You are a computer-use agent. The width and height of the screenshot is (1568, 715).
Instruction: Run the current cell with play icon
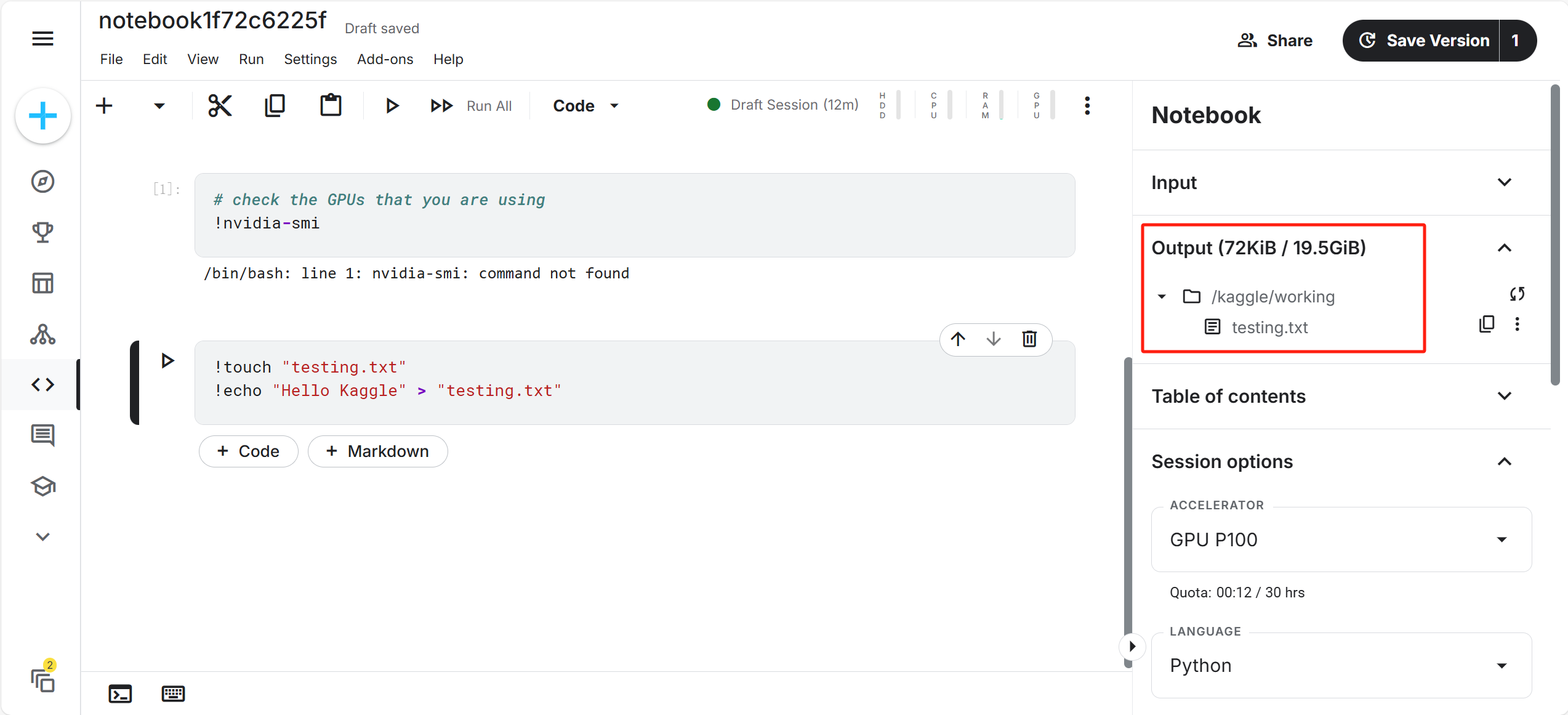click(x=392, y=106)
